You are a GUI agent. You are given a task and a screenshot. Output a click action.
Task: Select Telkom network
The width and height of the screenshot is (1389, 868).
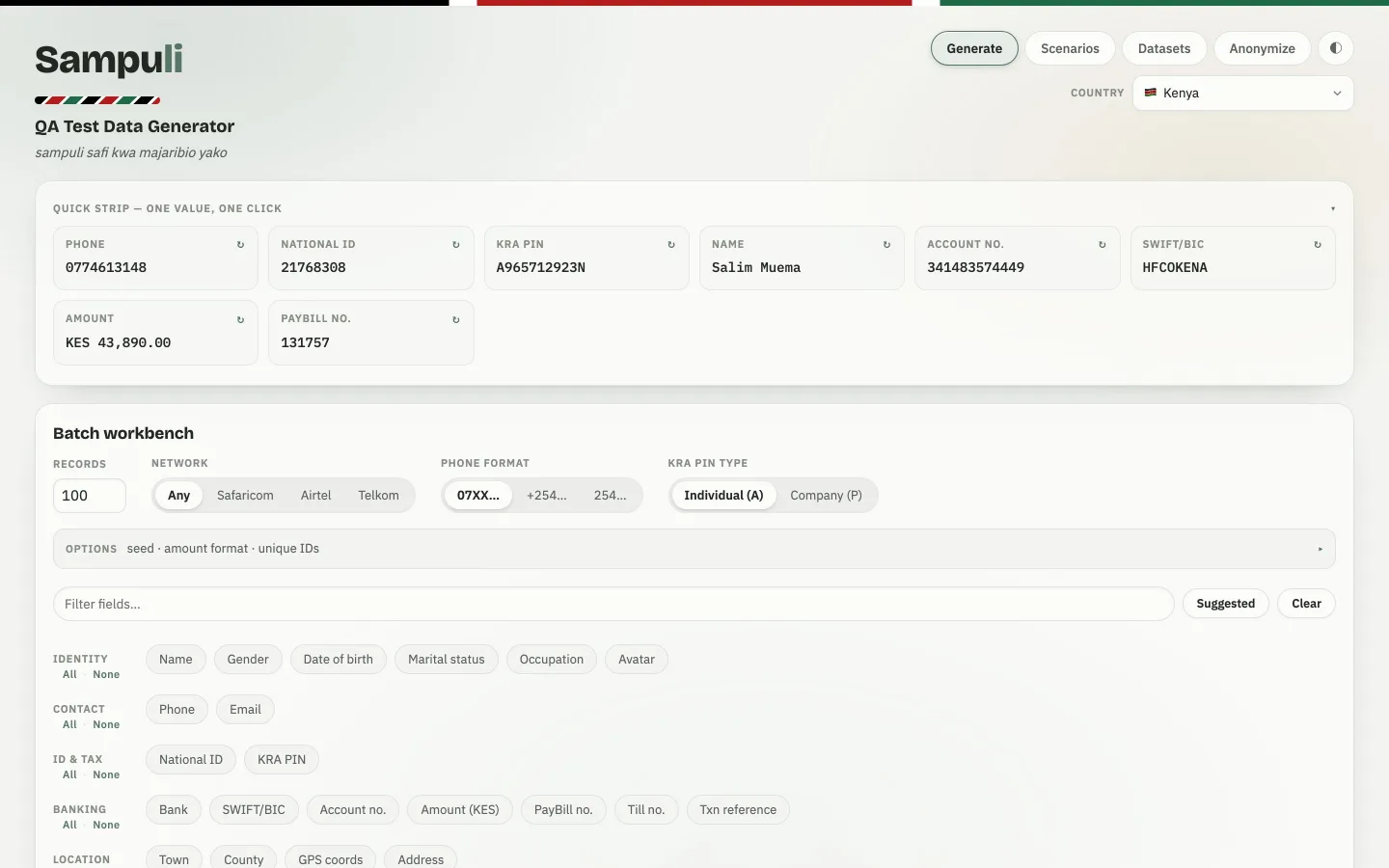tap(378, 496)
